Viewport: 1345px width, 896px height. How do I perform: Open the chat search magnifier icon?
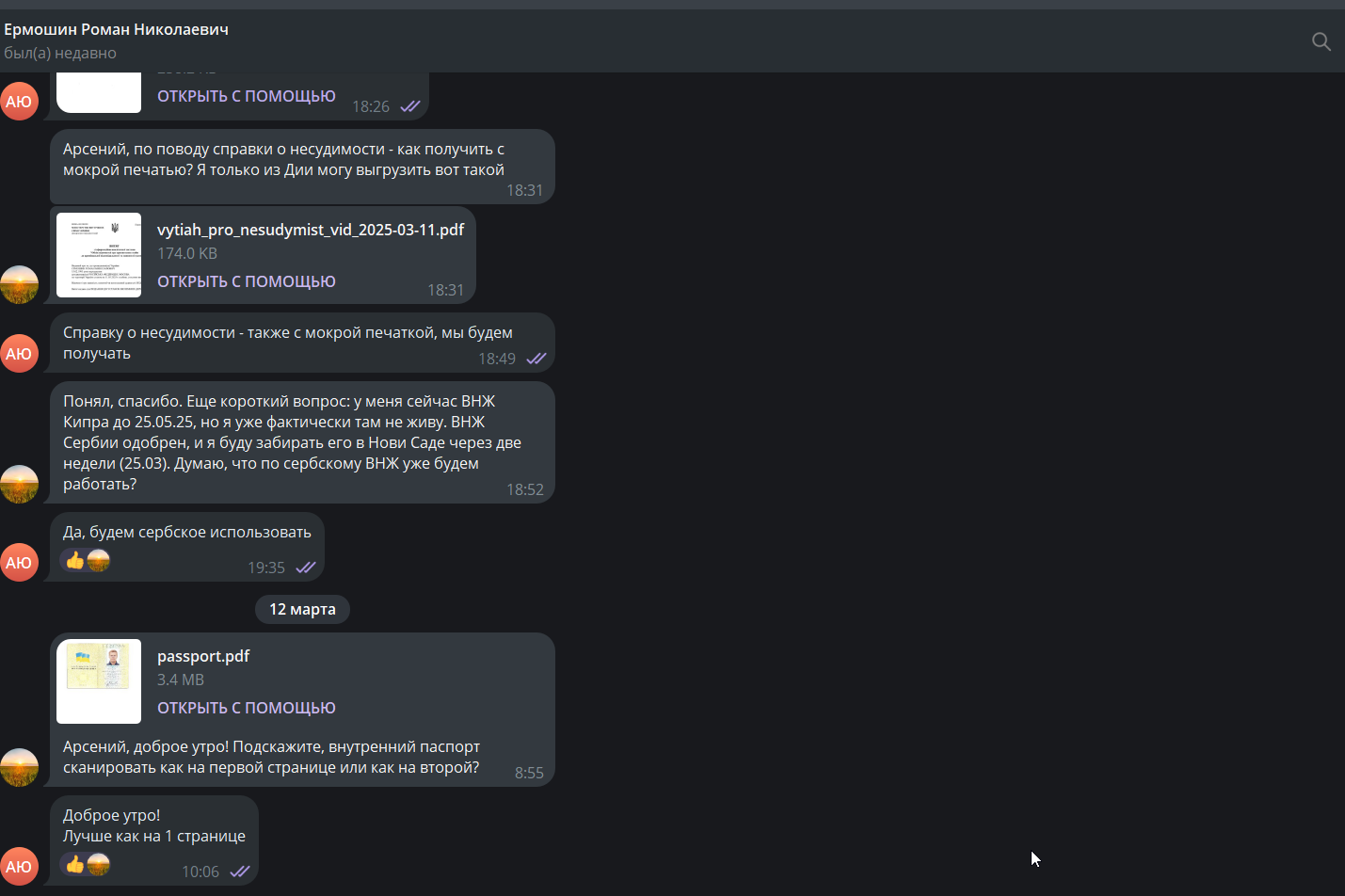pos(1321,41)
